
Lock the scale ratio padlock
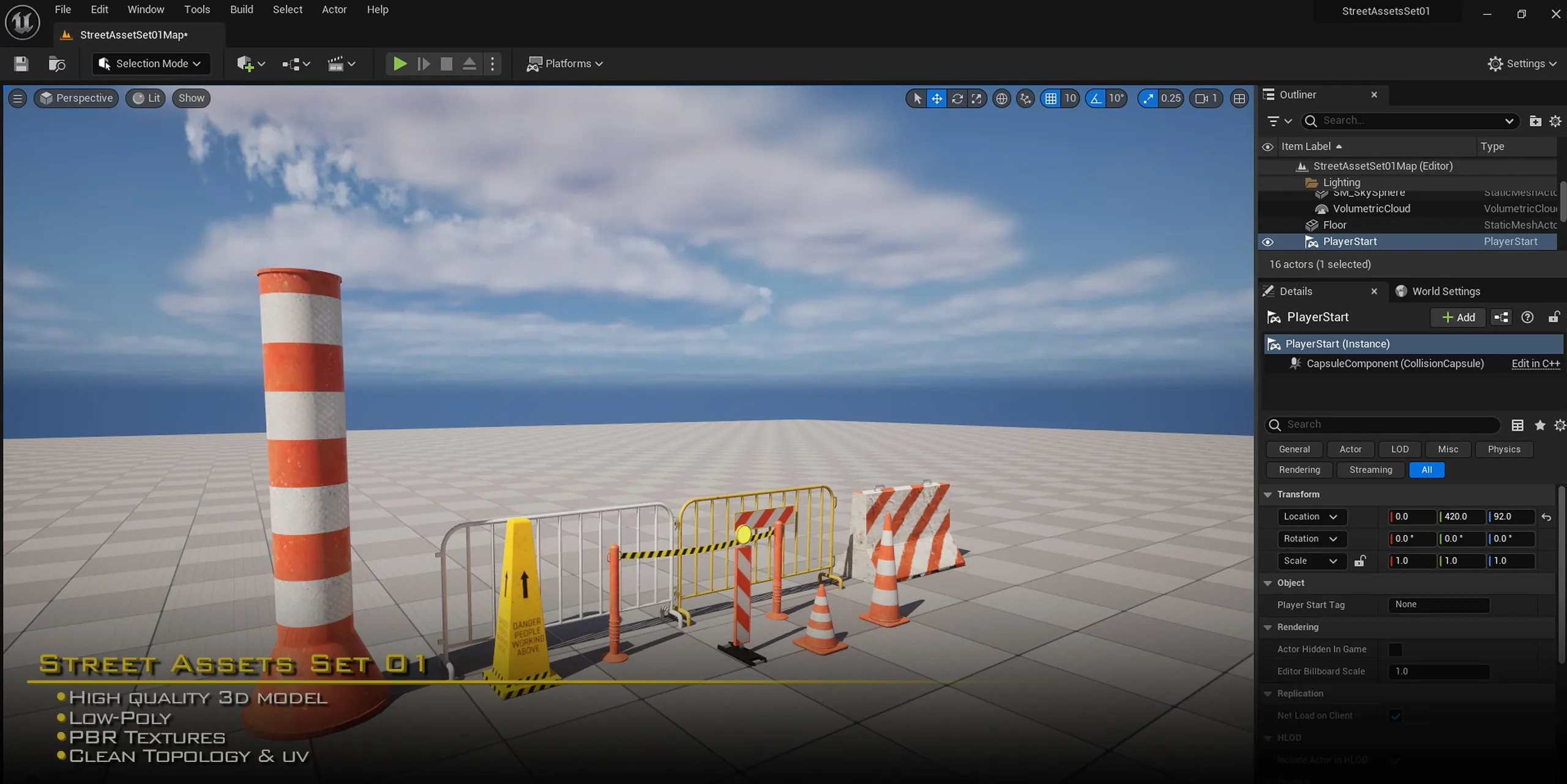pyautogui.click(x=1360, y=561)
